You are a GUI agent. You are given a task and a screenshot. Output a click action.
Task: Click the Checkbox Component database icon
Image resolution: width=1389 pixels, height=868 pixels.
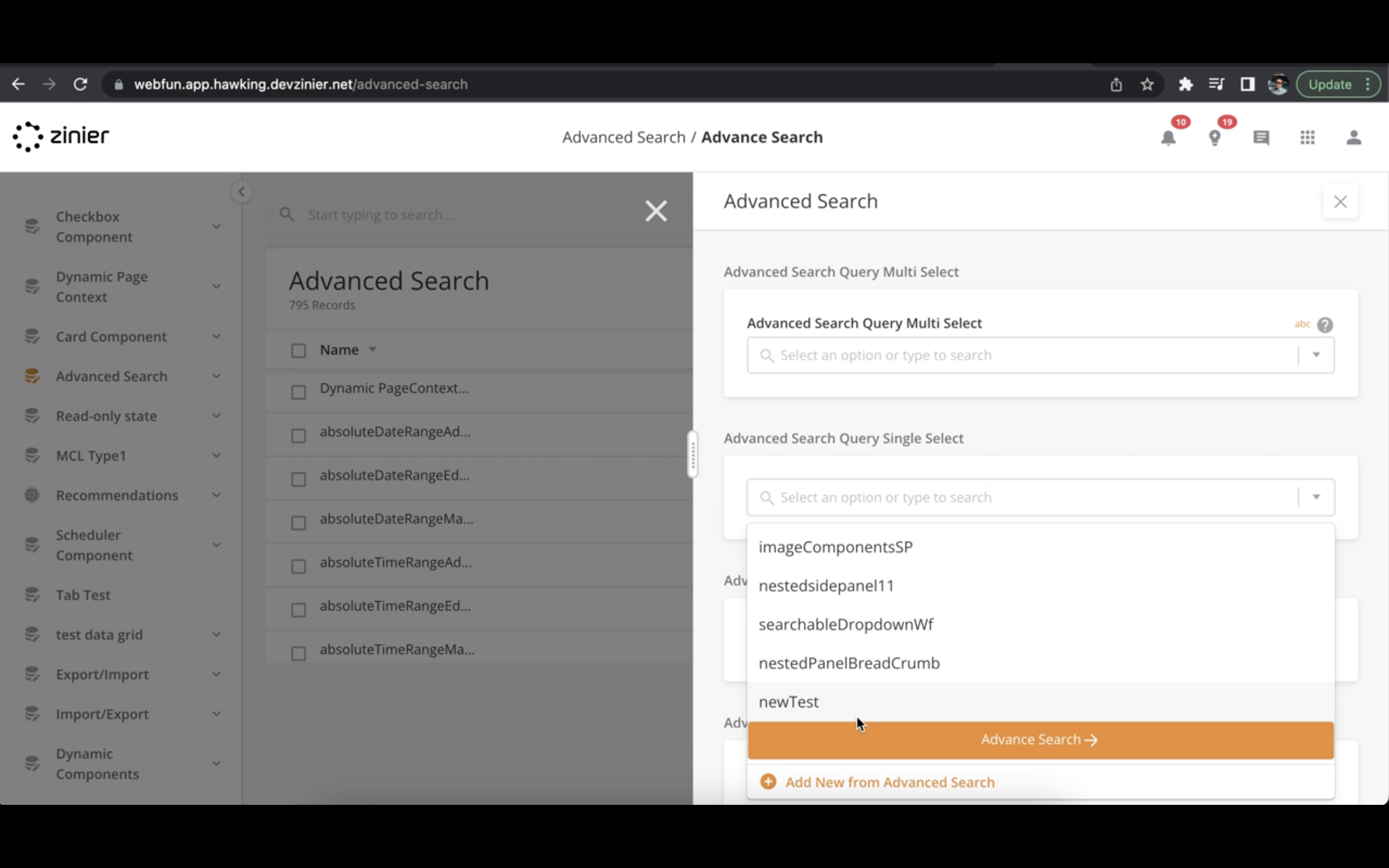32,227
